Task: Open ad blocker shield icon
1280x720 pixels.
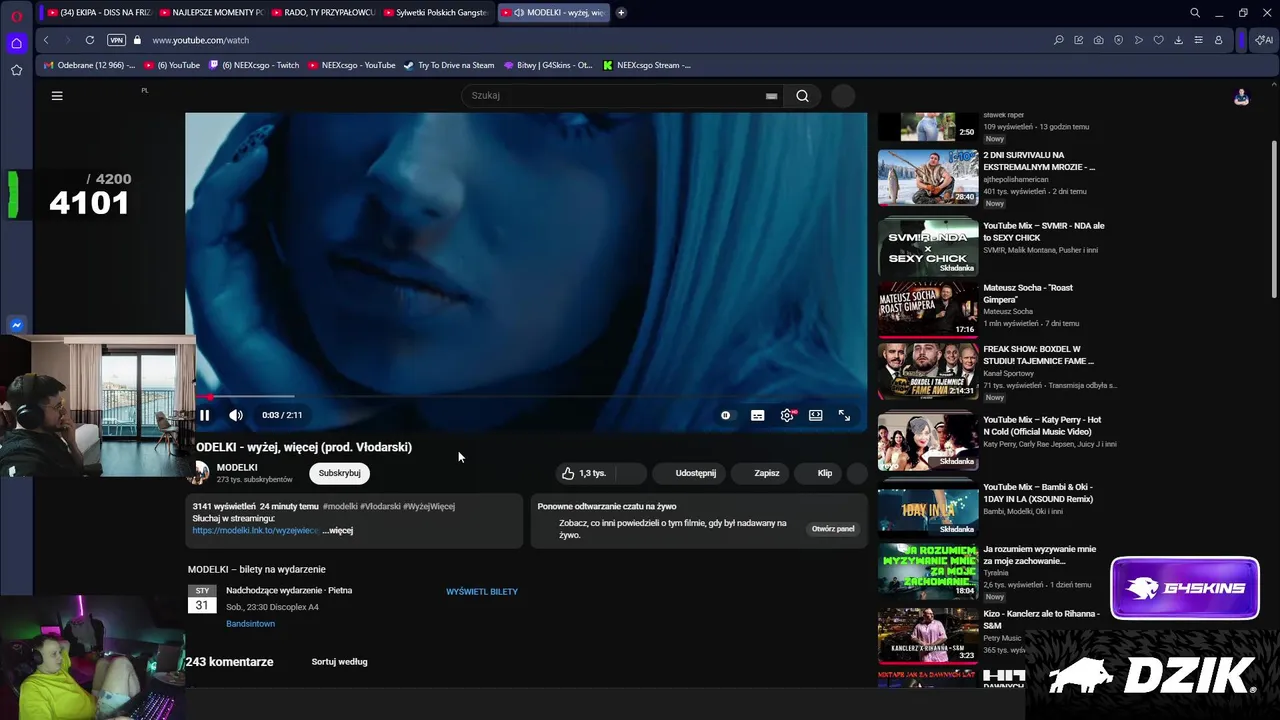Action: pyautogui.click(x=1118, y=40)
